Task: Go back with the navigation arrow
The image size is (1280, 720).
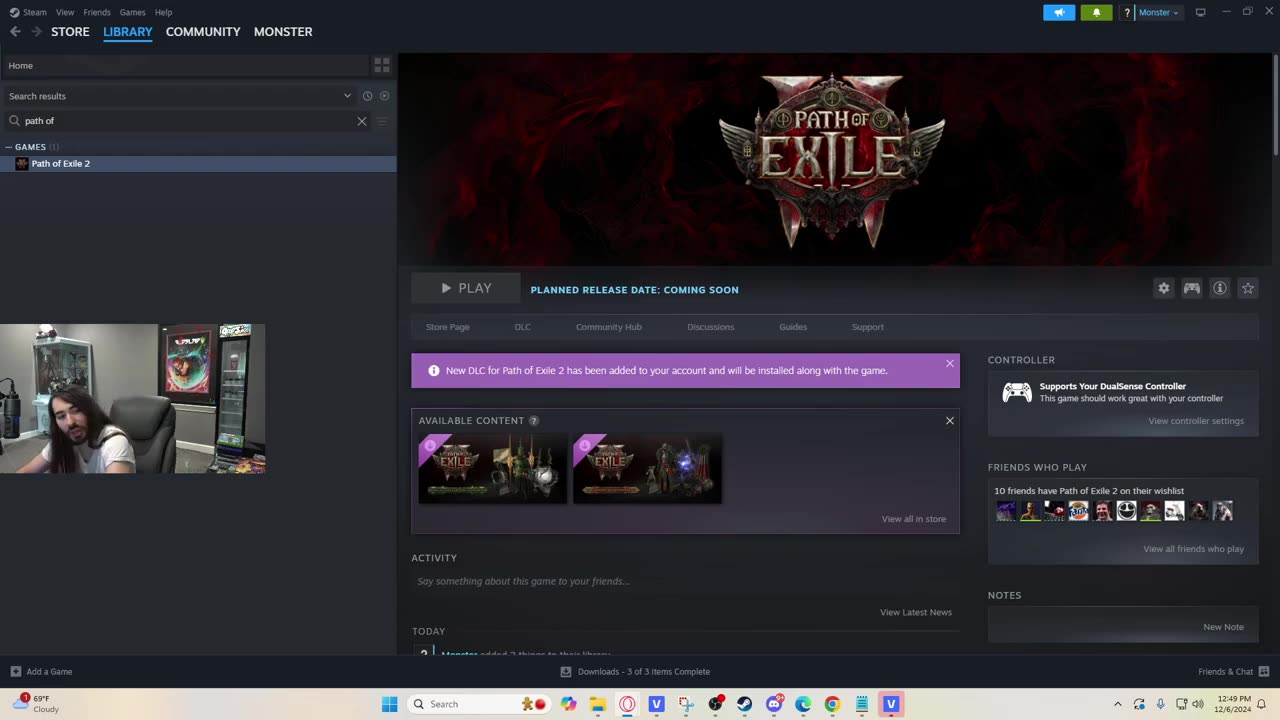Action: coord(15,32)
